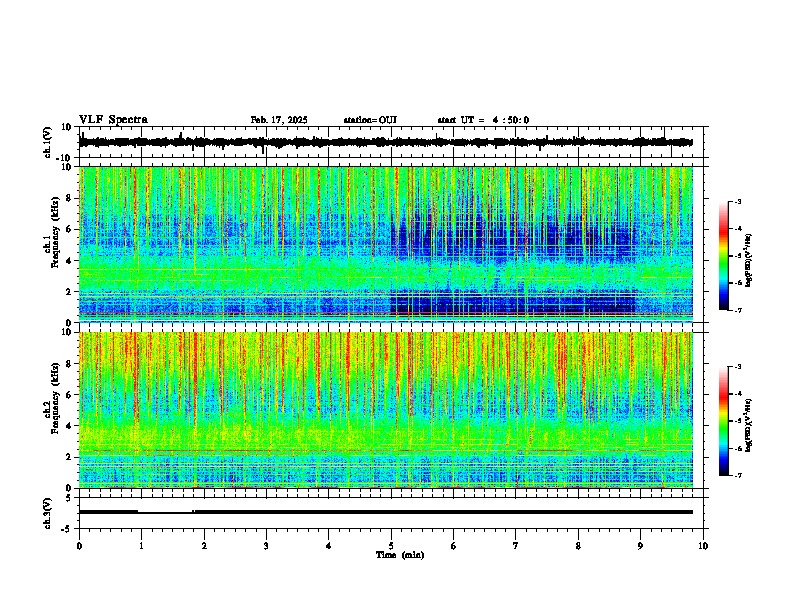Click time axis tick label "9"
Image resolution: width=792 pixels, height=612 pixels.
pyautogui.click(x=640, y=546)
